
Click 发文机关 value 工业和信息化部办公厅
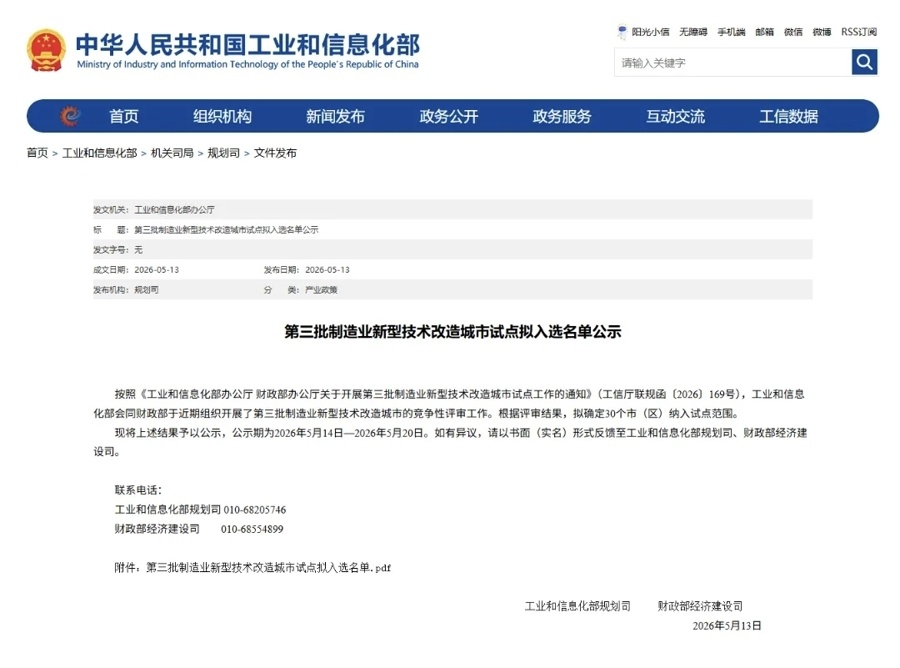[174, 210]
